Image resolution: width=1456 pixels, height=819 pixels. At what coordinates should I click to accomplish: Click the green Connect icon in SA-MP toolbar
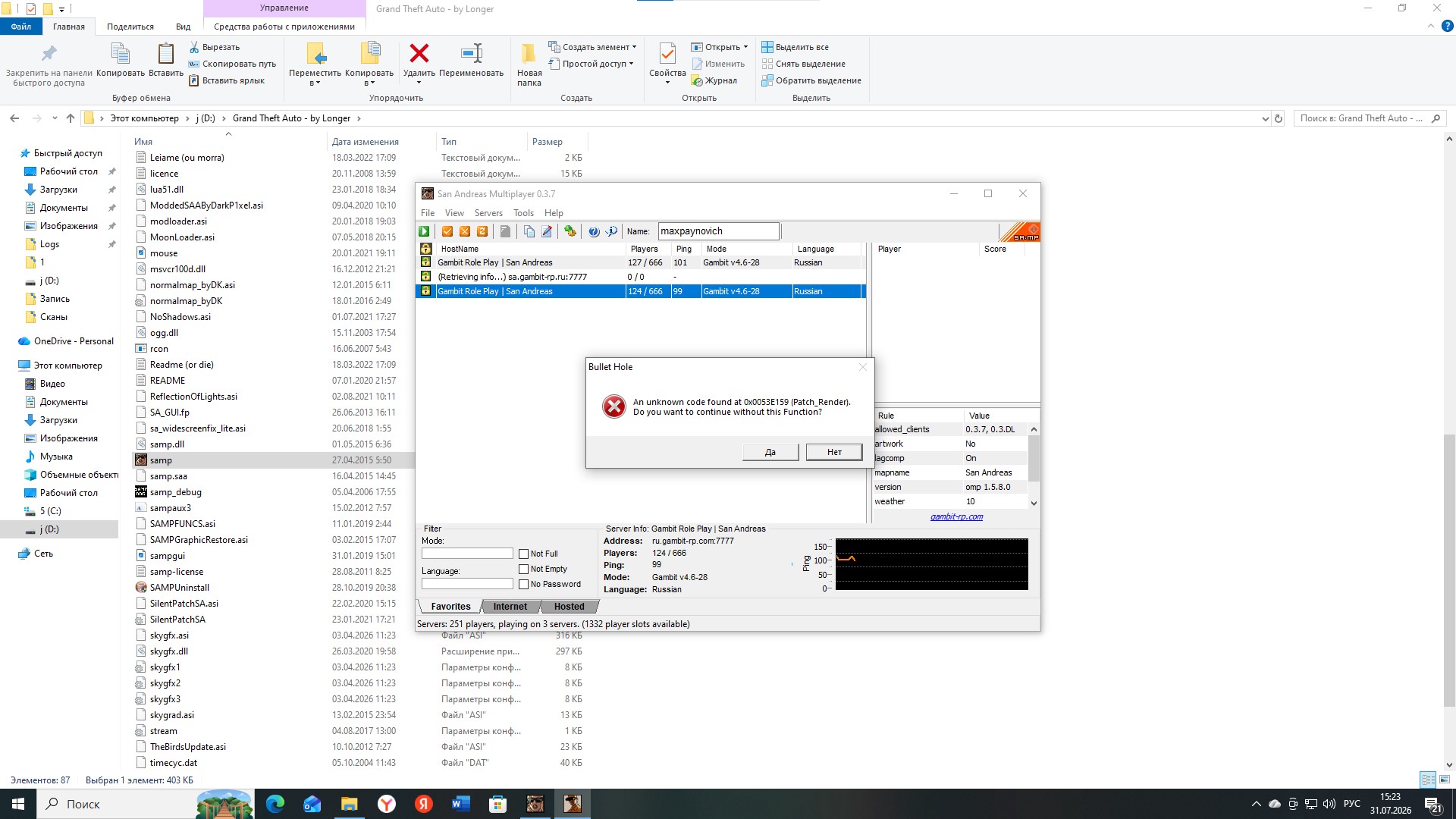click(425, 231)
